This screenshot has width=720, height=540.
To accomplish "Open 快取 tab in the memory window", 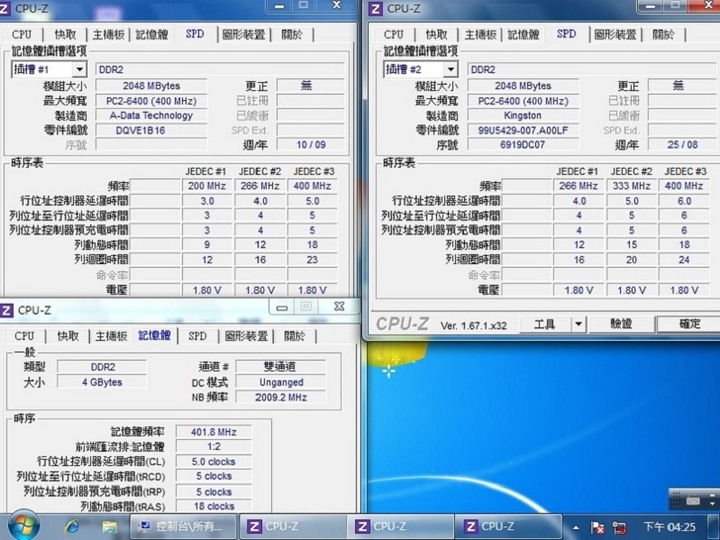I will pyautogui.click(x=68, y=336).
